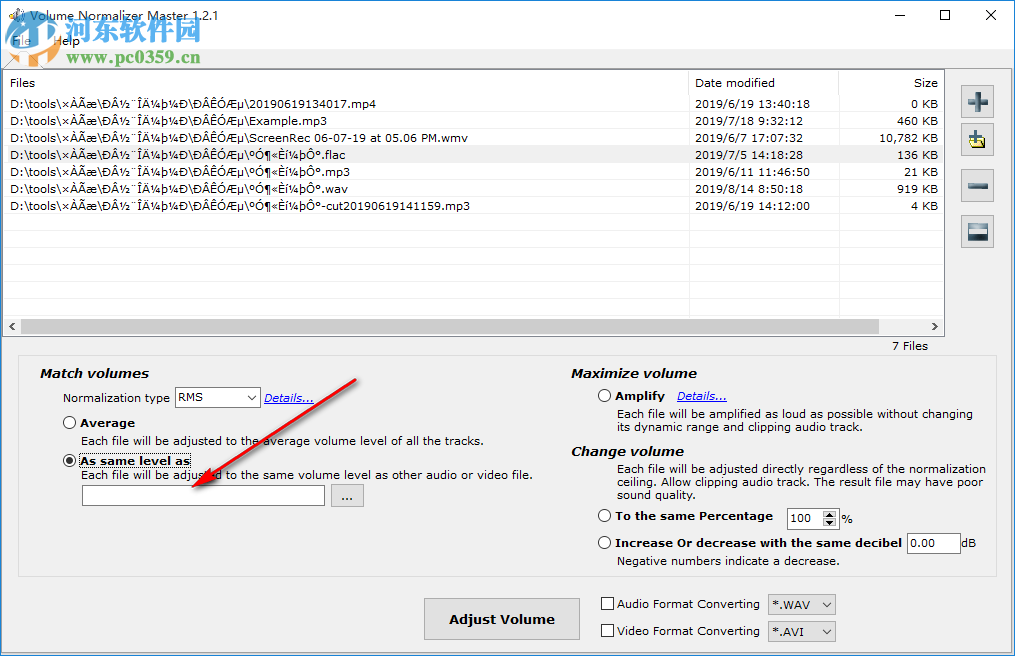
Task: Open the Help menu
Action: point(66,41)
